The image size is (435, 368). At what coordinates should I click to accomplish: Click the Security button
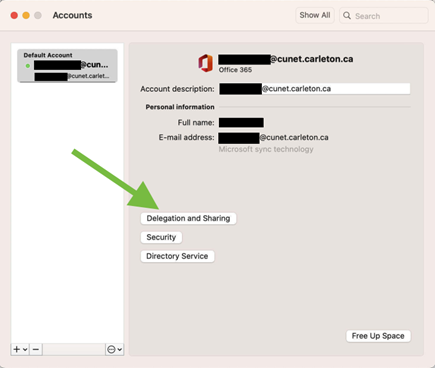161,237
